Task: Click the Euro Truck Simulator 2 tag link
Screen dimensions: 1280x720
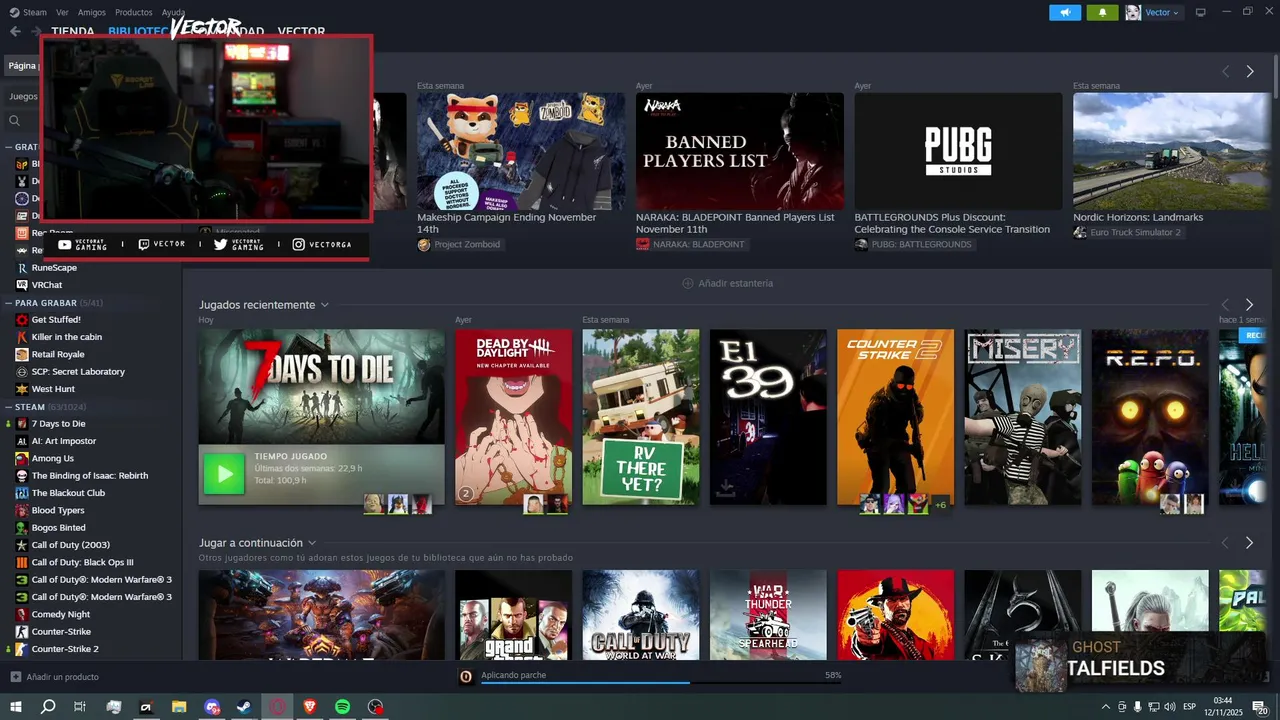Action: 1128,233
